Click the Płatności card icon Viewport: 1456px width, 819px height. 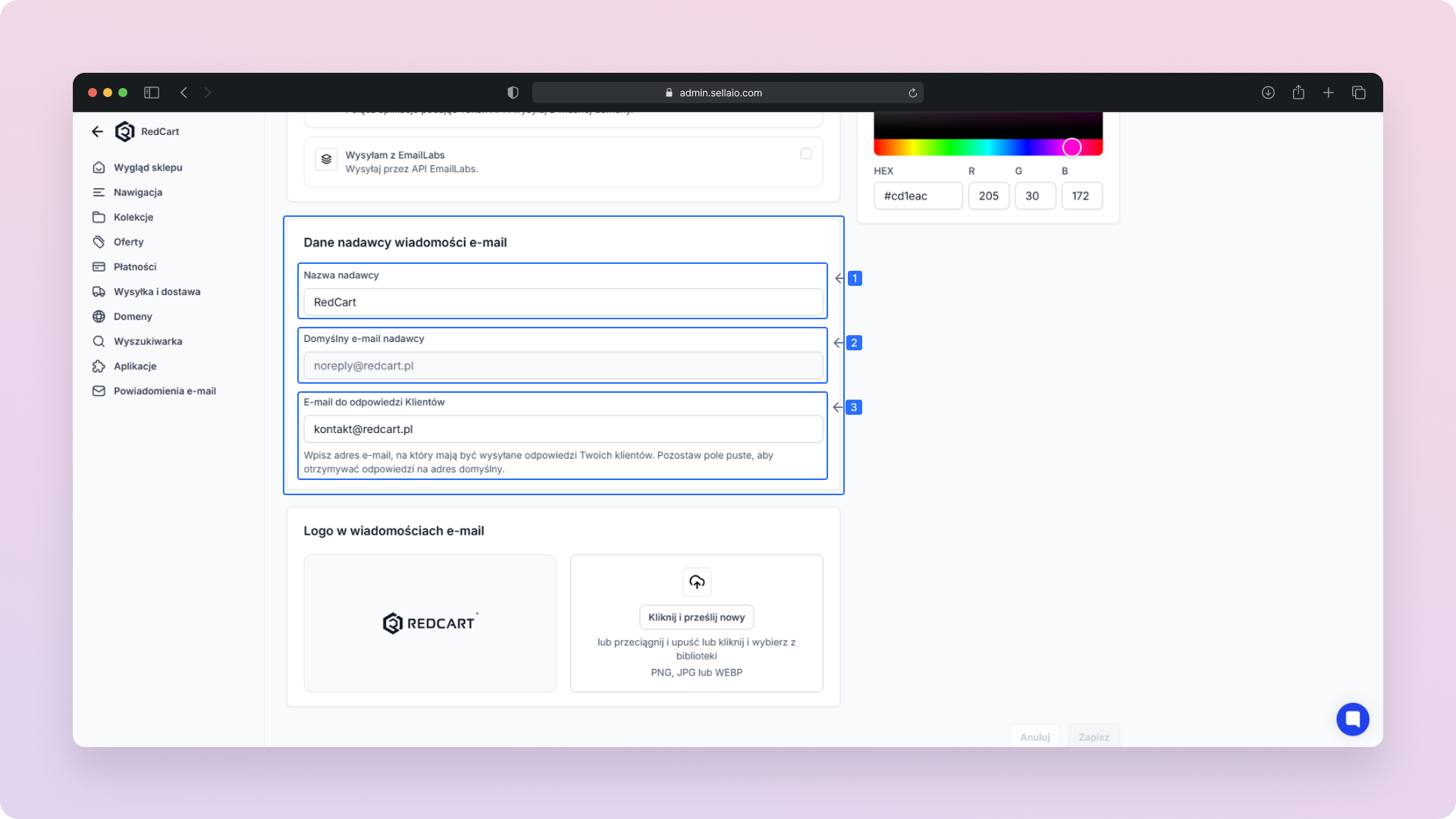click(x=99, y=267)
